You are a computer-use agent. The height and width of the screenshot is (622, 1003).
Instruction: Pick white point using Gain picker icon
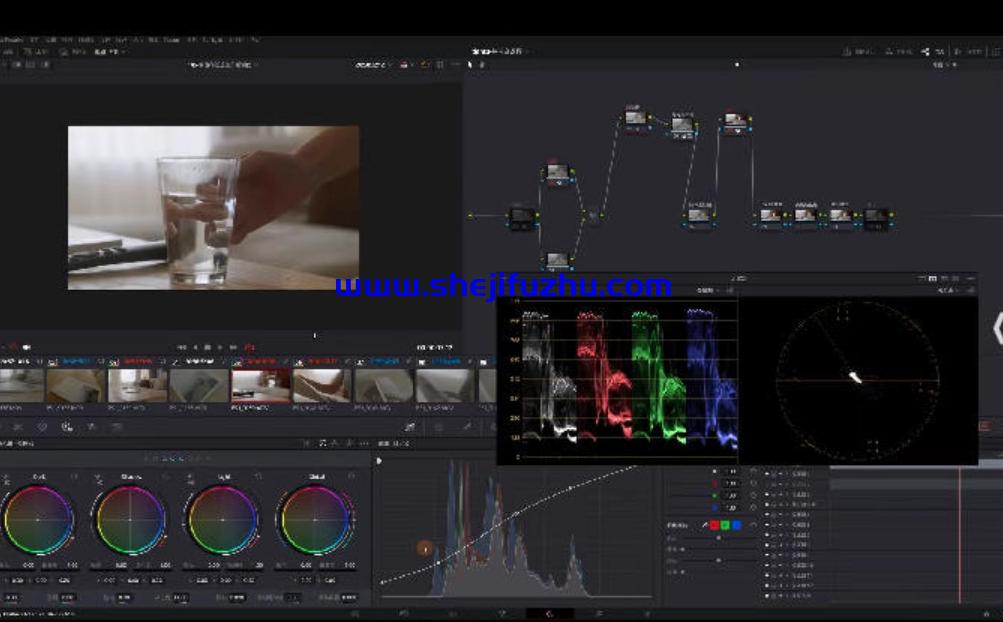coord(190,477)
